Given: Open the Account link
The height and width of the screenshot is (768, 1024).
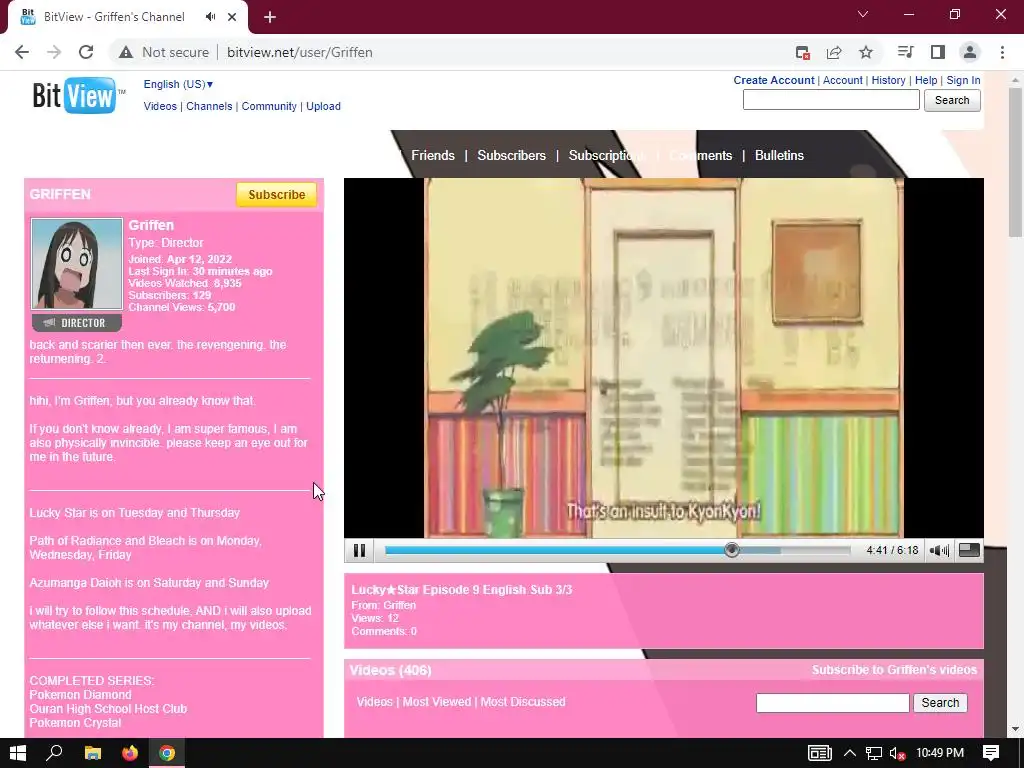Looking at the screenshot, I should click(x=842, y=80).
